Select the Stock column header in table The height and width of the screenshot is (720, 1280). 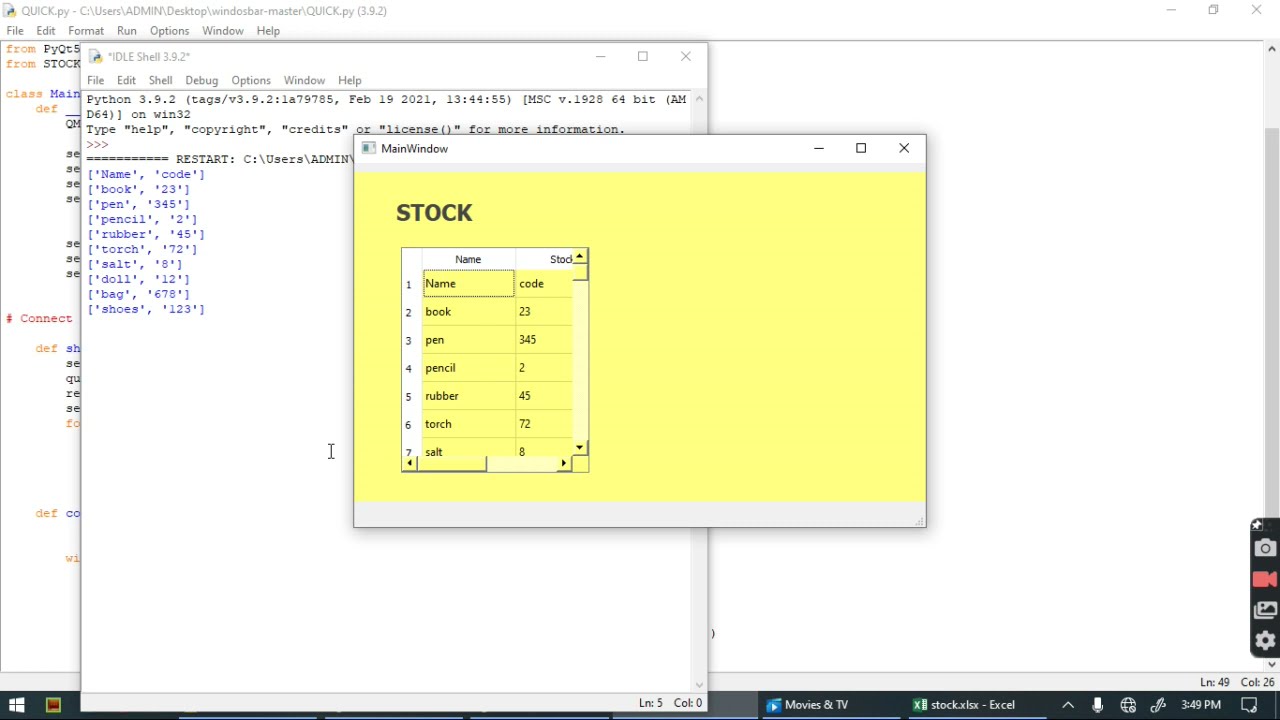click(x=544, y=259)
